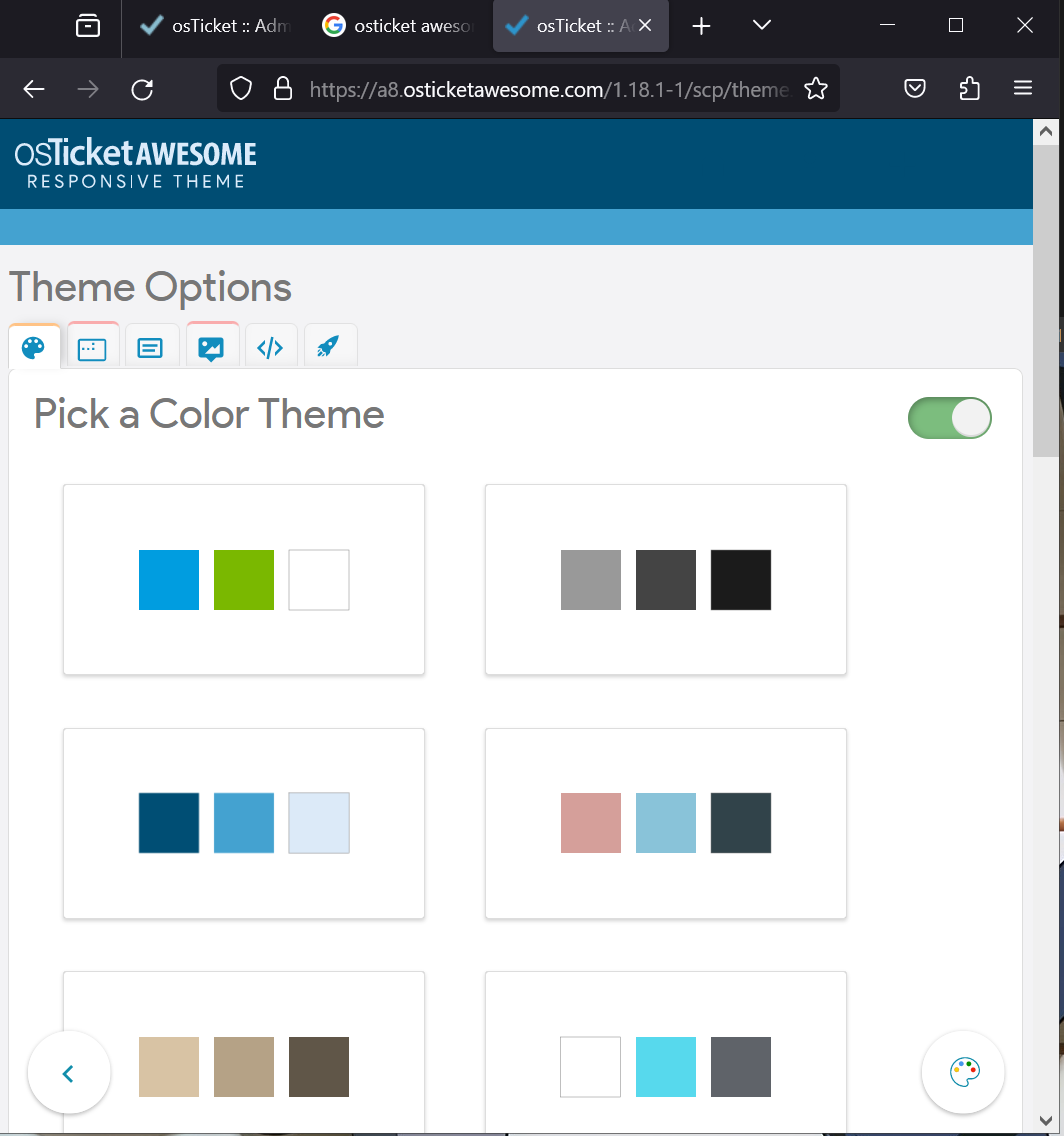
Task: Open the image settings tab
Action: pos(211,347)
